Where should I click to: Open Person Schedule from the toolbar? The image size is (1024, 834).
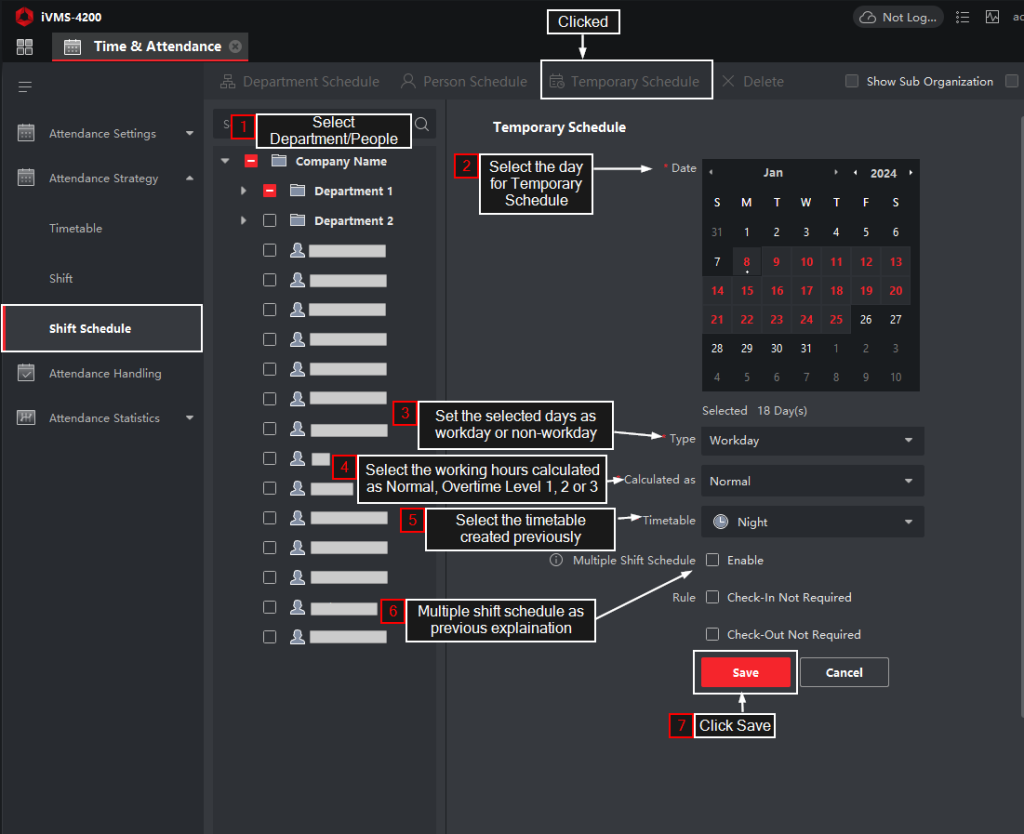464,82
